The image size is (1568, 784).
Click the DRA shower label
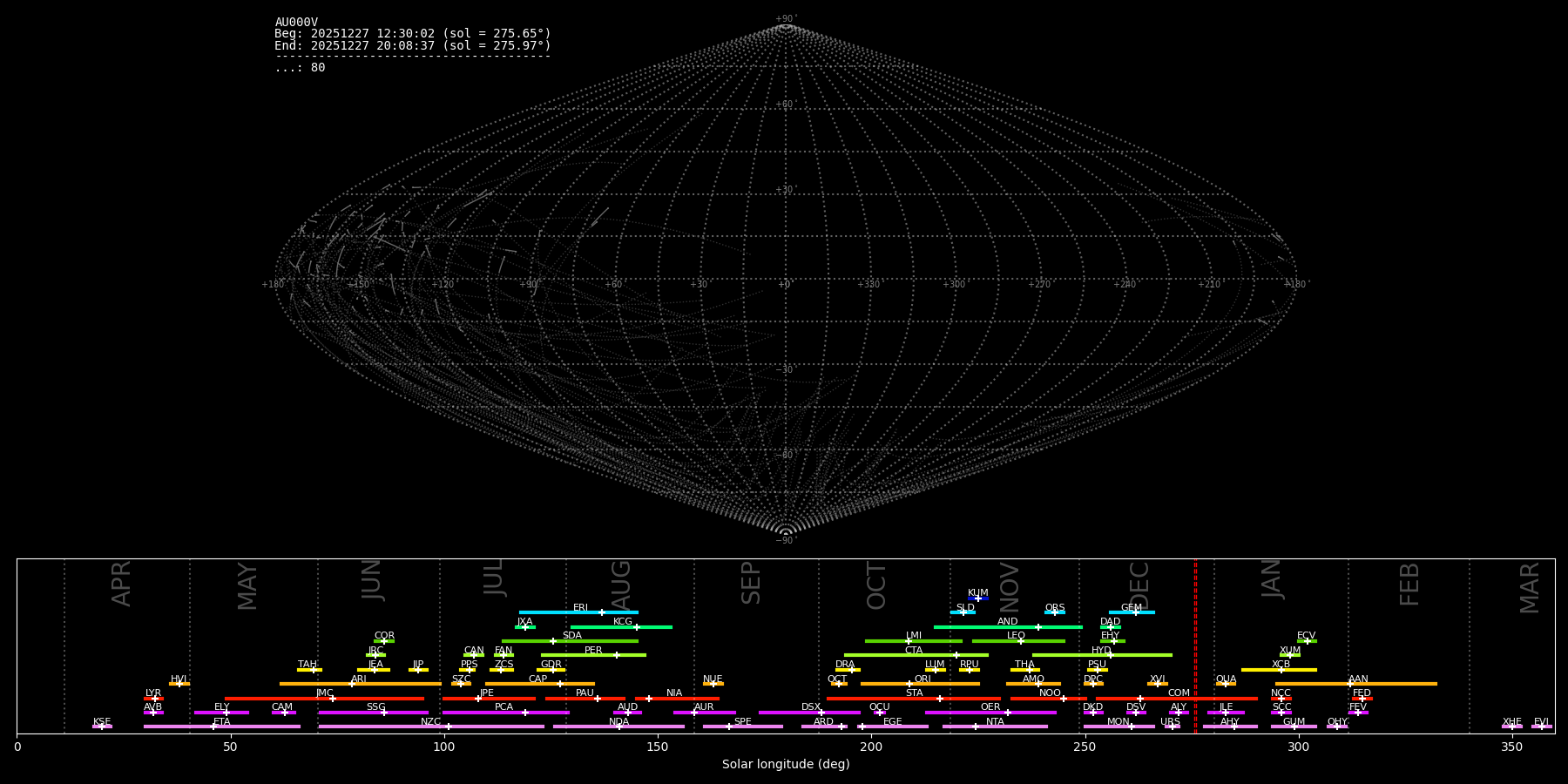point(845,665)
